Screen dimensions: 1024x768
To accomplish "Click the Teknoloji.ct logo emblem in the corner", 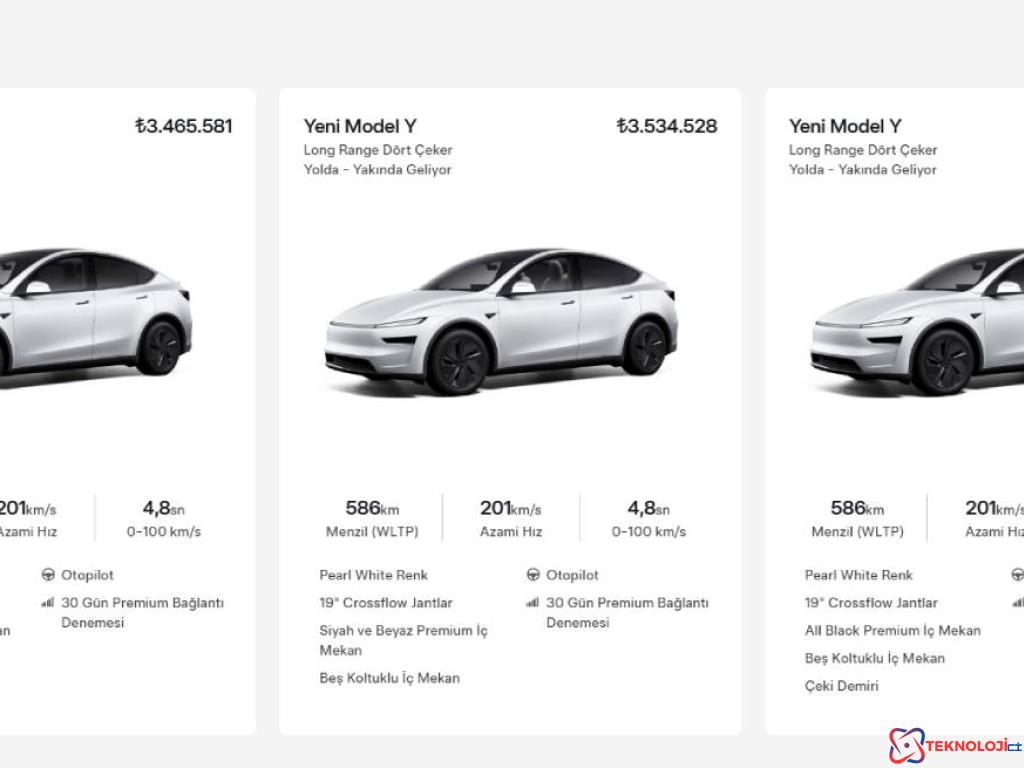I will (906, 743).
